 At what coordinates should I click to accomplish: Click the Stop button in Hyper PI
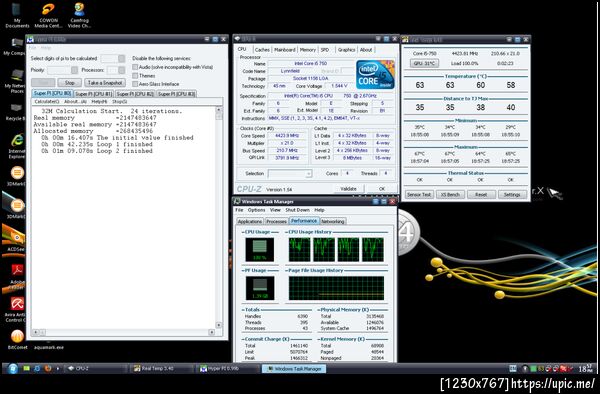tap(70, 83)
